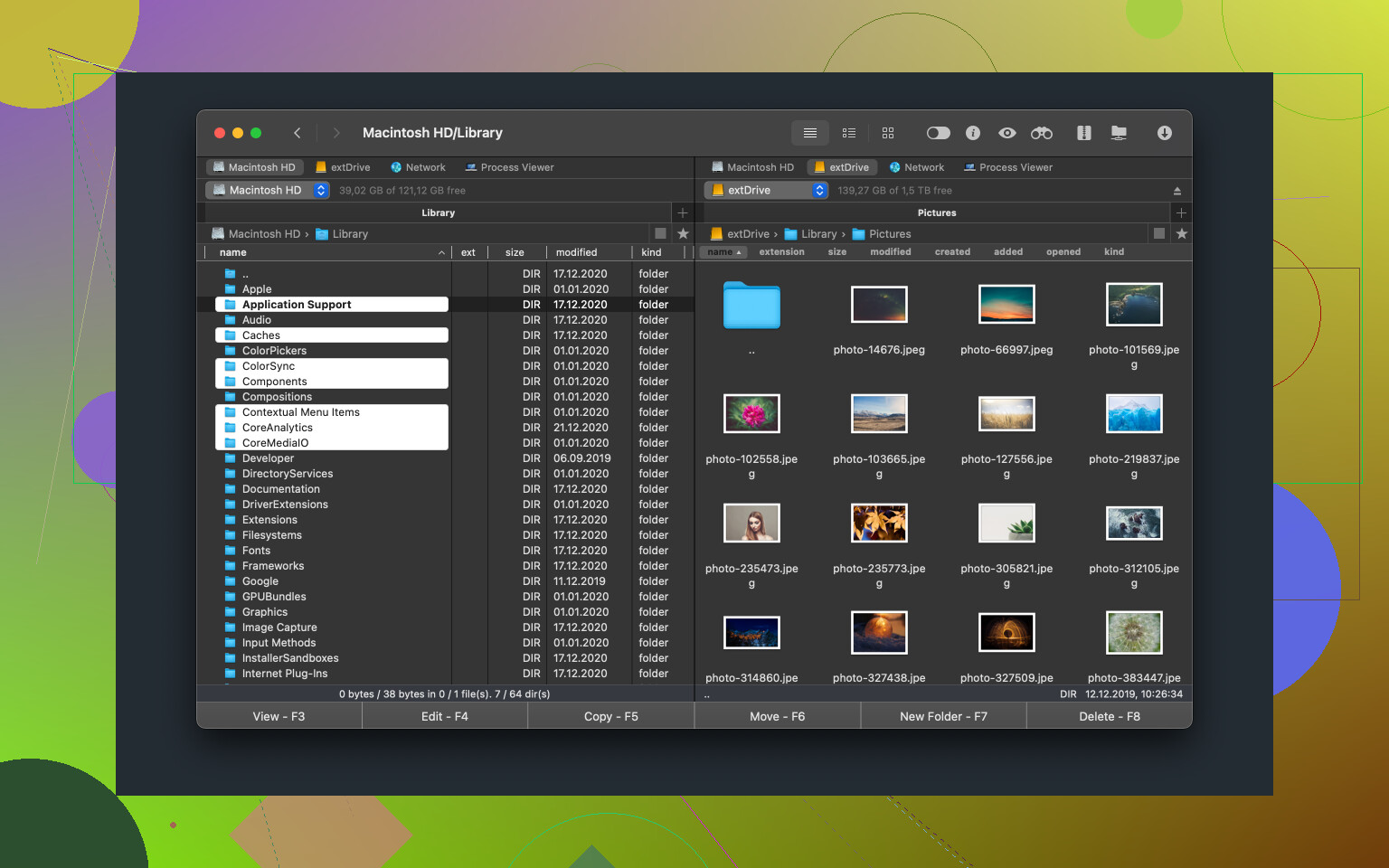Select full details list view mode

click(810, 133)
